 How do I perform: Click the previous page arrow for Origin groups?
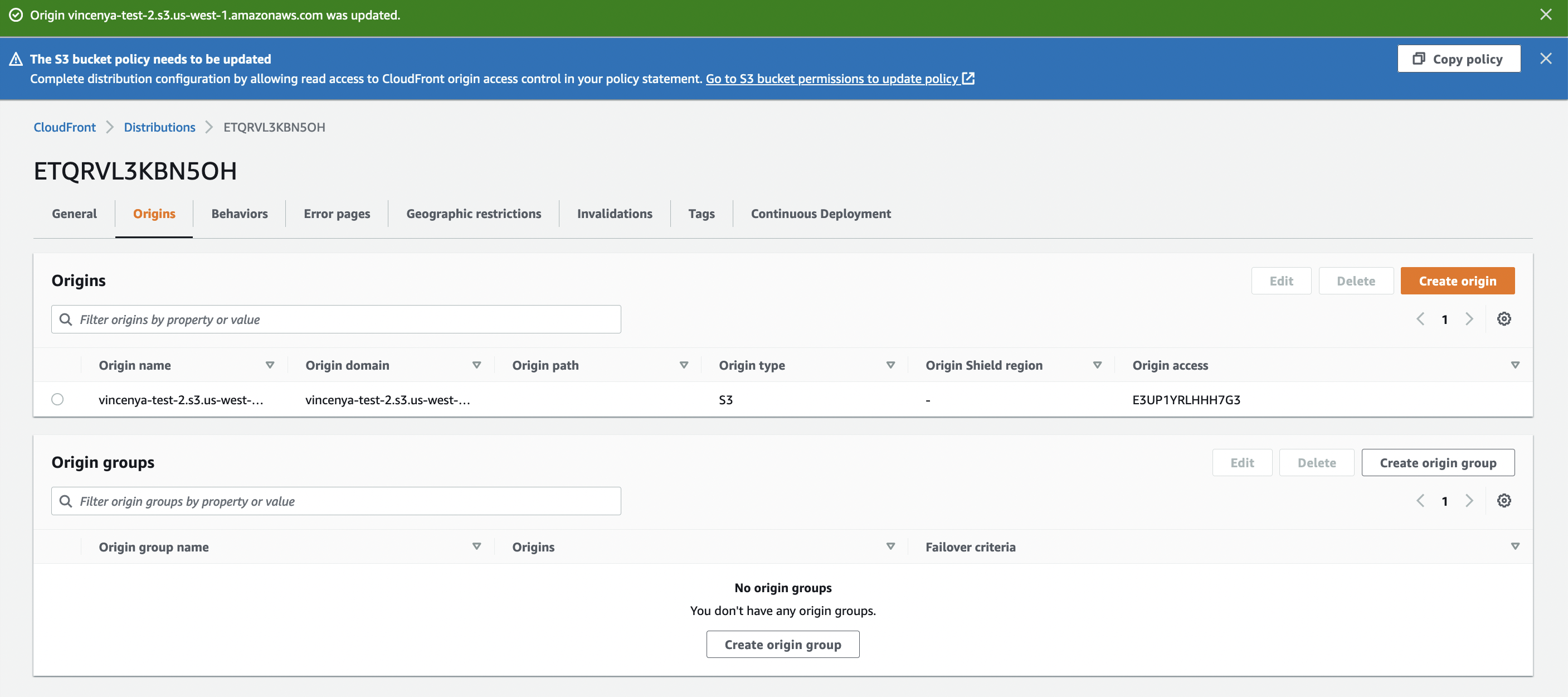click(1421, 500)
